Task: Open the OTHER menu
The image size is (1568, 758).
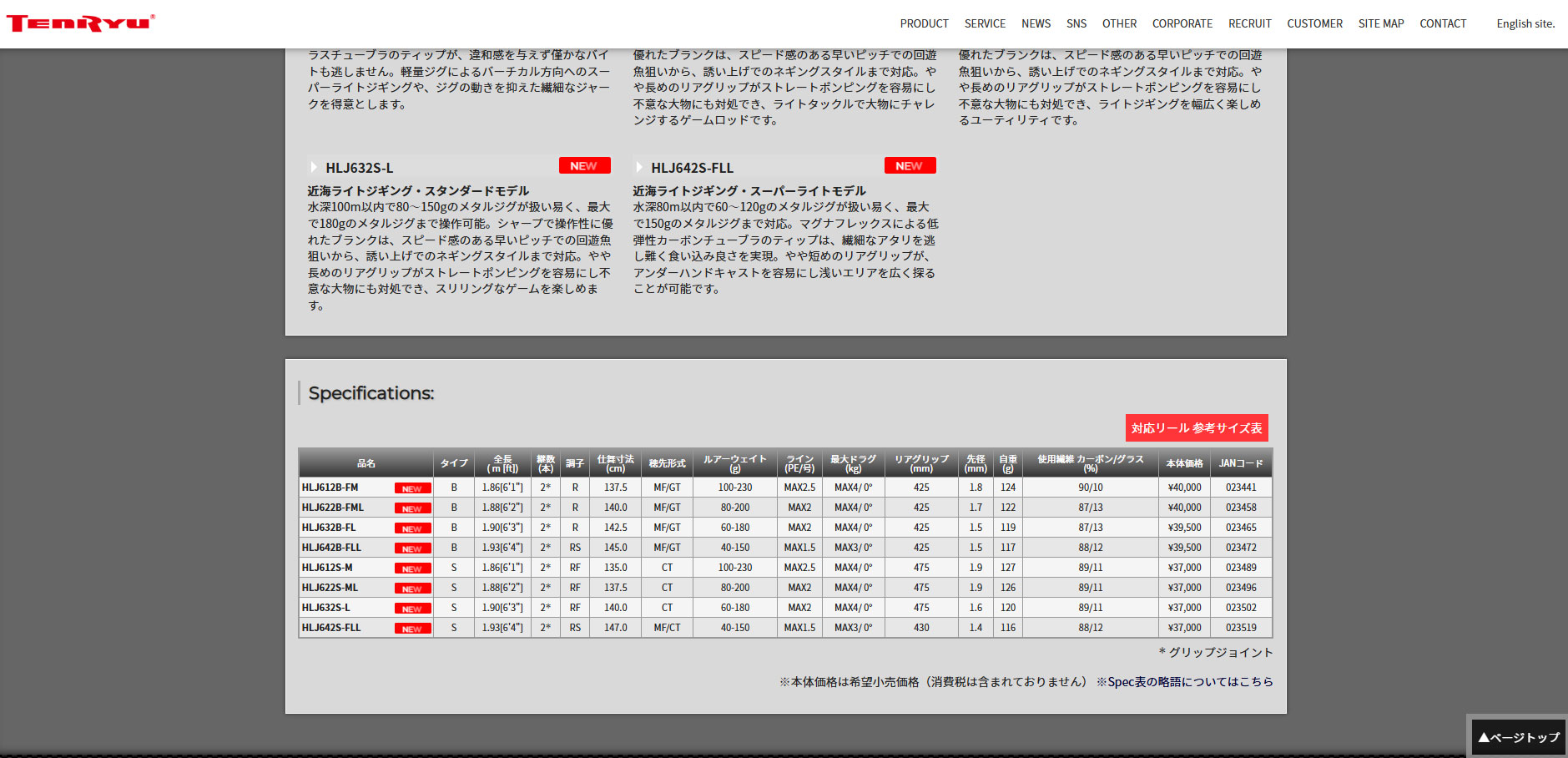Action: coord(1119,23)
